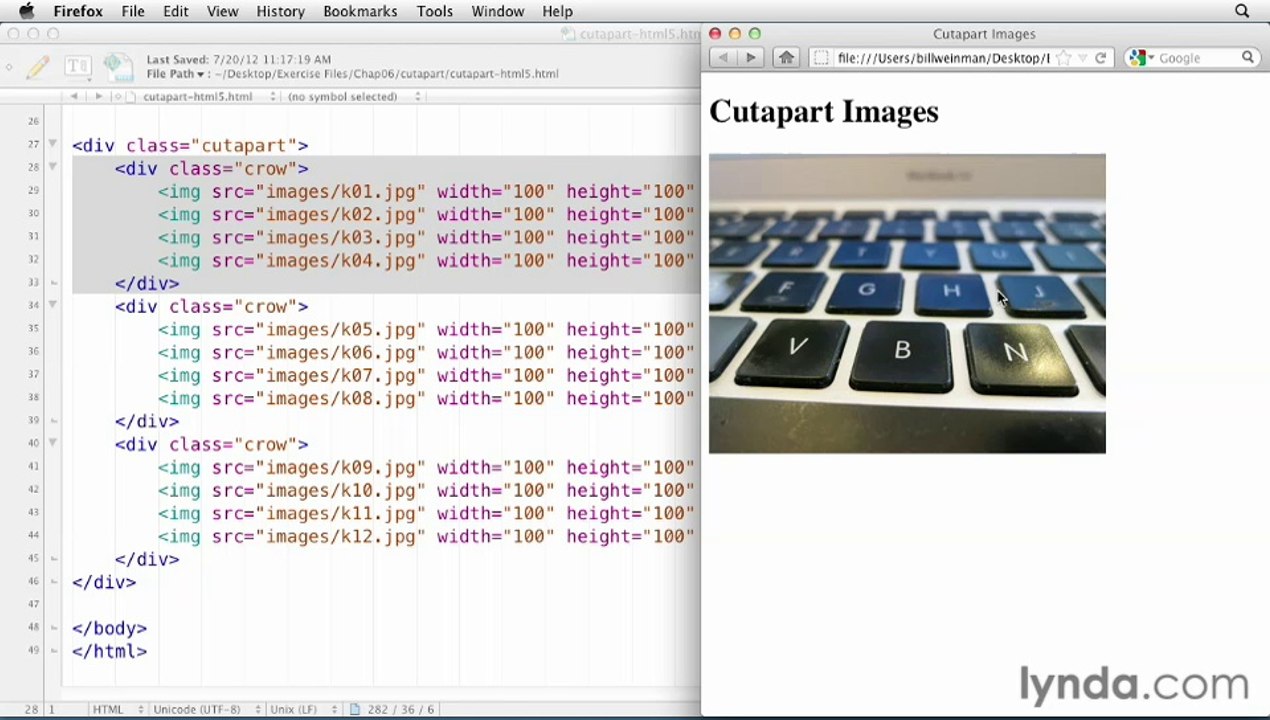The image size is (1270, 720).
Task: Open the Google search engine dropdown
Action: tap(1141, 58)
